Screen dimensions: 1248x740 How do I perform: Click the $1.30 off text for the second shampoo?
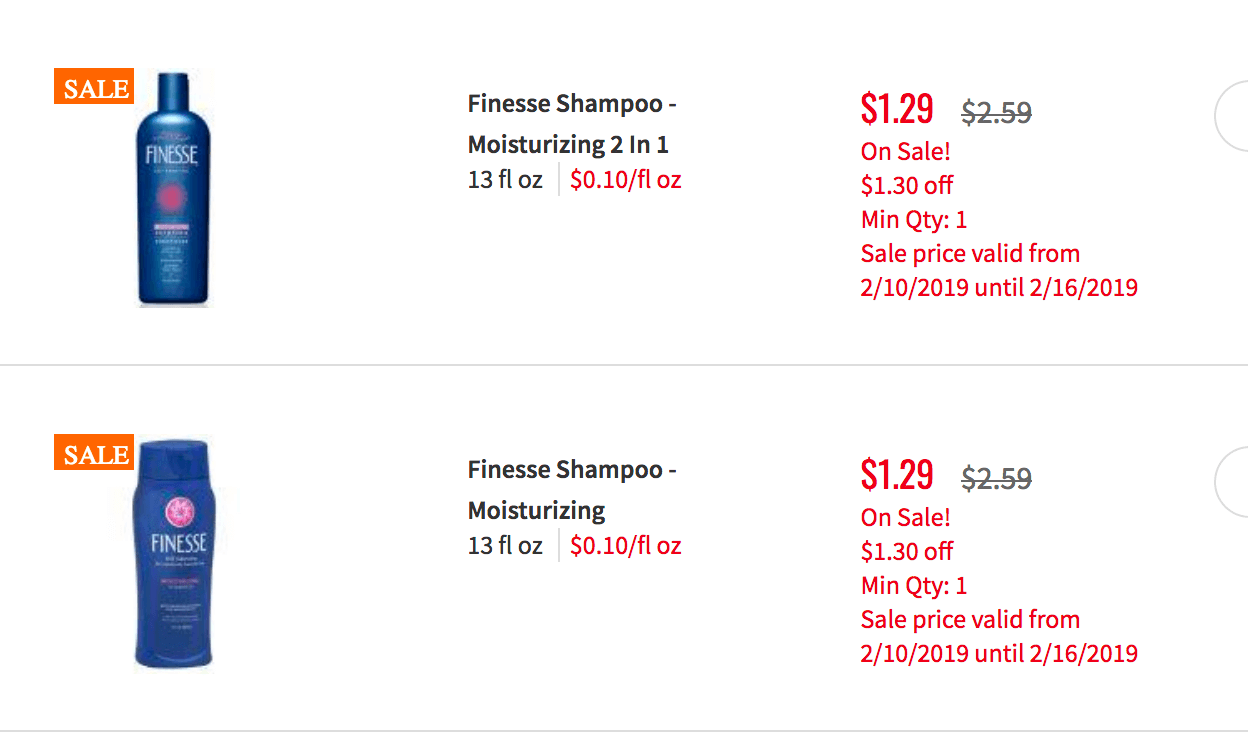pyautogui.click(x=907, y=551)
